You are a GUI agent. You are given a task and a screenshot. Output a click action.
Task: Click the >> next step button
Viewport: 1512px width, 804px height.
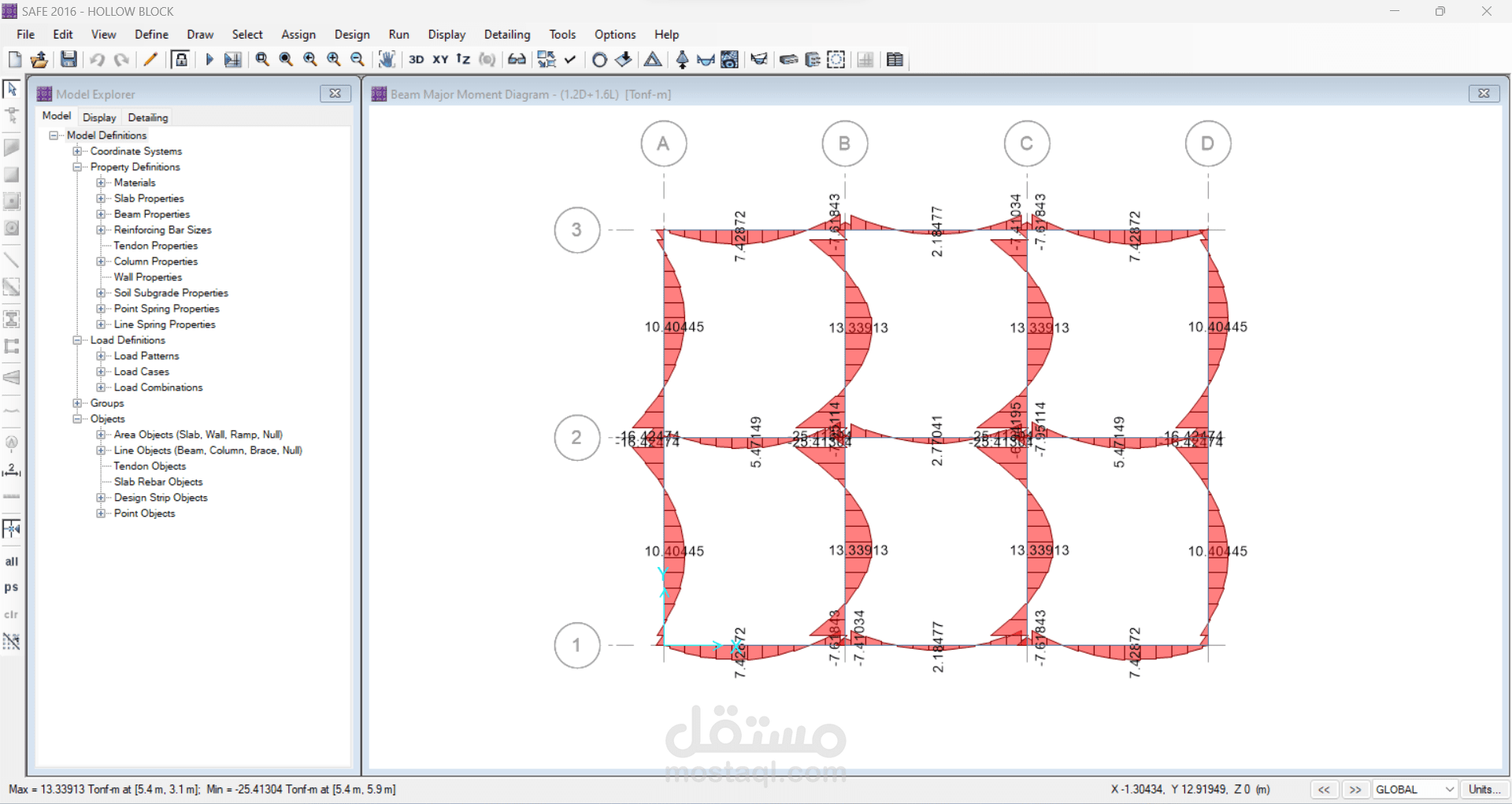point(1355,789)
